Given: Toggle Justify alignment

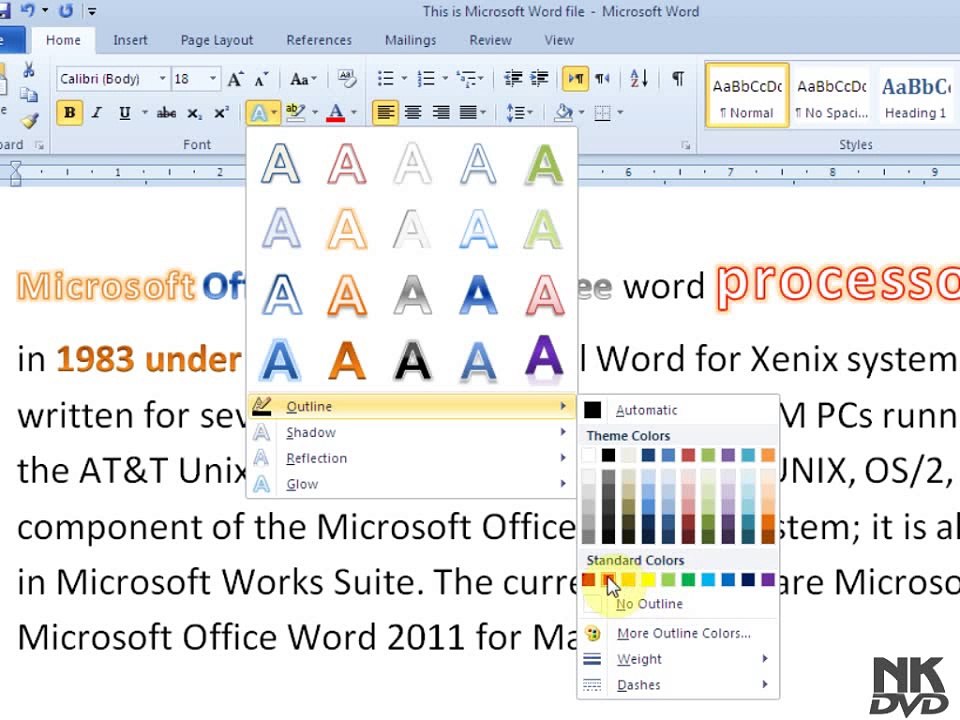Looking at the screenshot, I should pyautogui.click(x=468, y=113).
